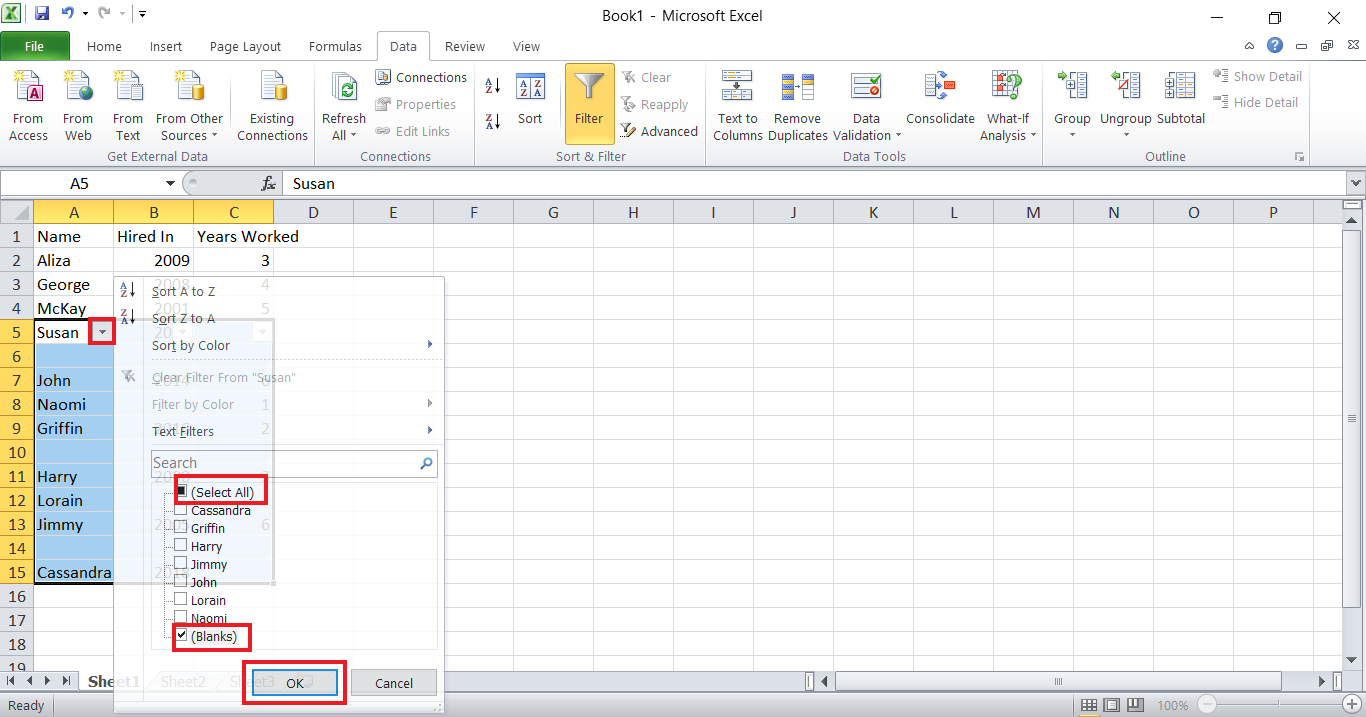Image resolution: width=1366 pixels, height=717 pixels.
Task: Uncheck the Blanks filter entry
Action: coord(182,635)
